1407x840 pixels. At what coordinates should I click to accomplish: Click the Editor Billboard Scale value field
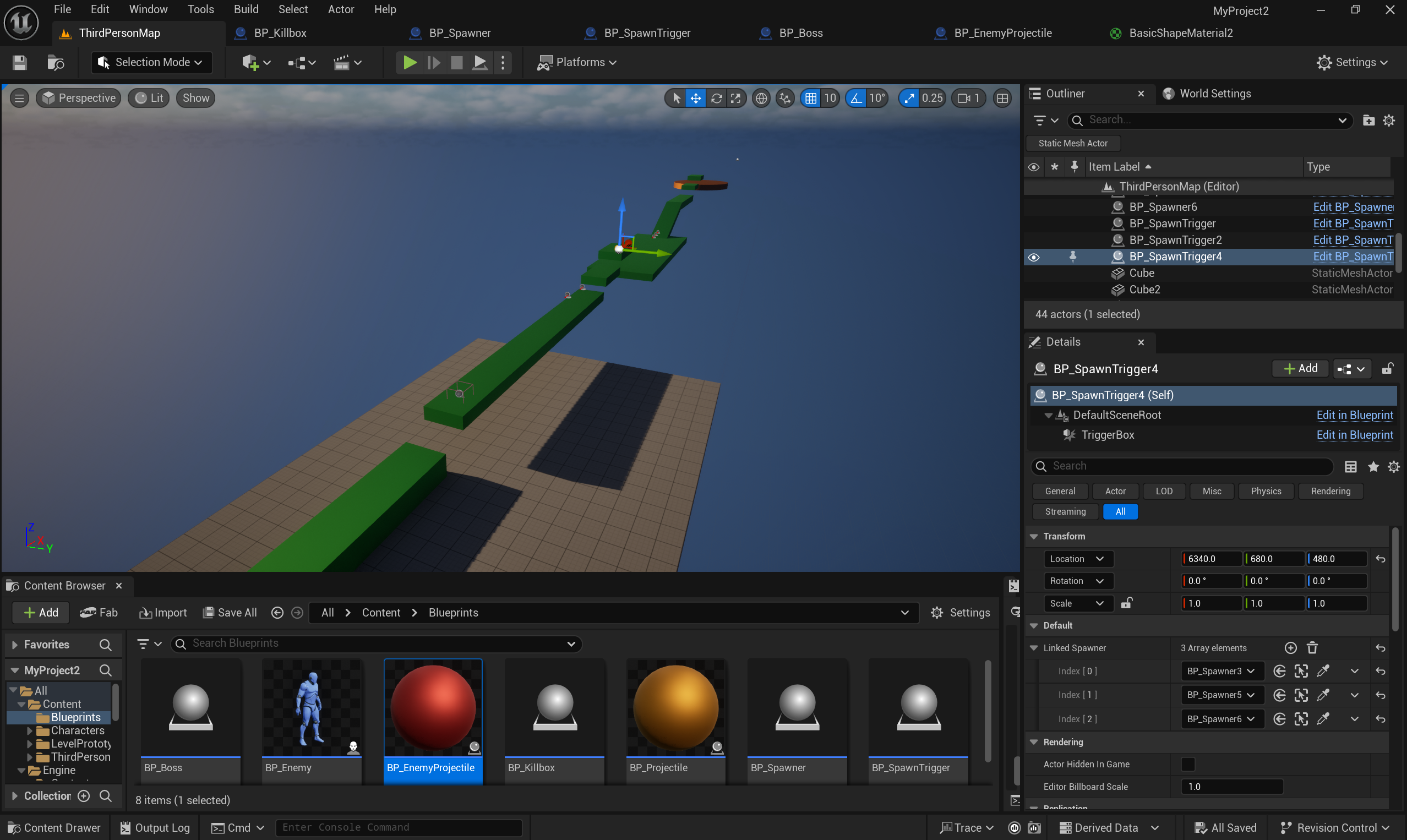point(1231,787)
